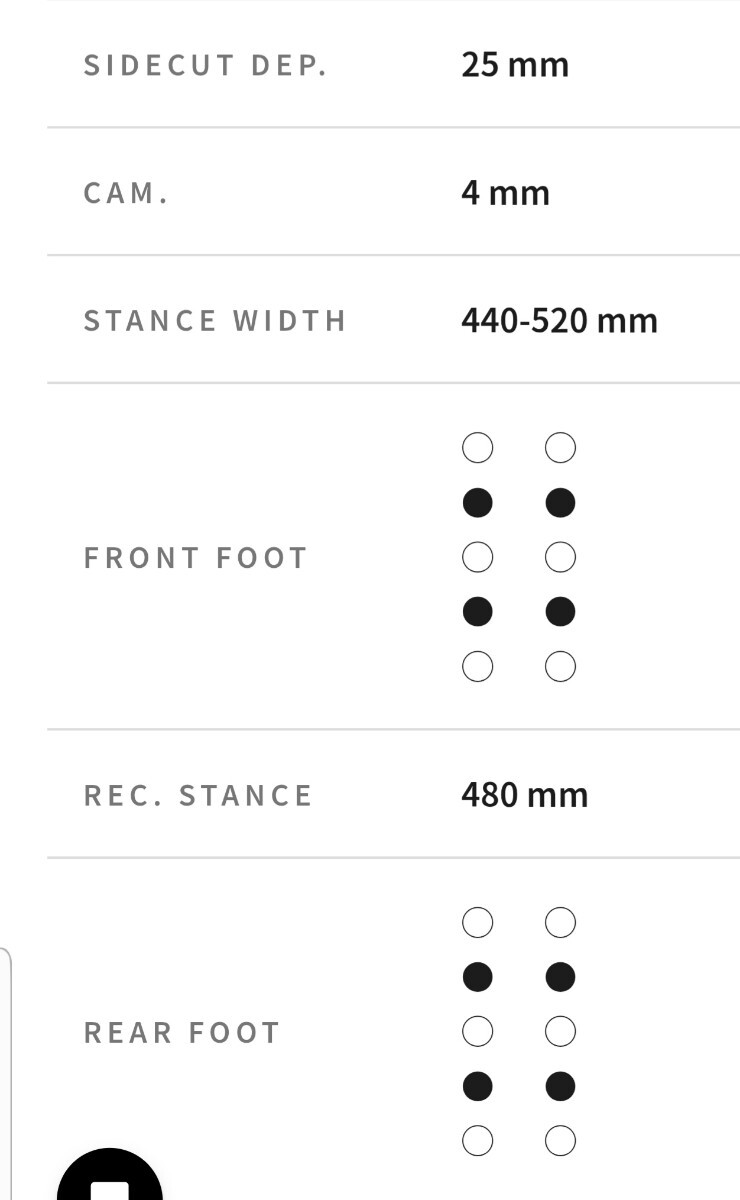Click the REC. STANCE label

coord(198,796)
